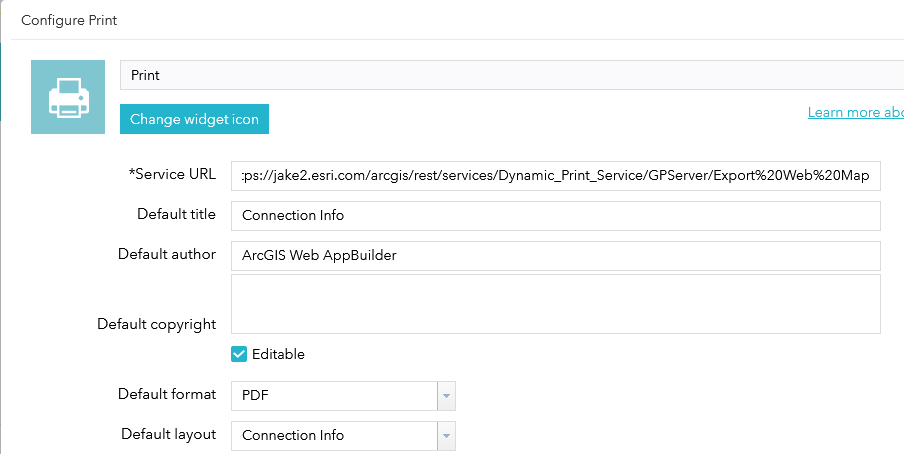
Task: Click the PDF format combo box
Action: tap(334, 396)
